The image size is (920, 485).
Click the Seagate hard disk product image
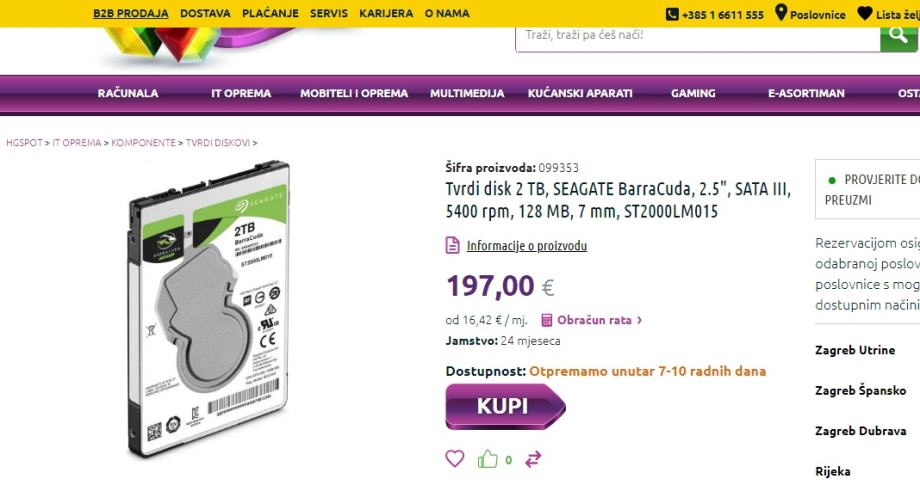coord(209,308)
